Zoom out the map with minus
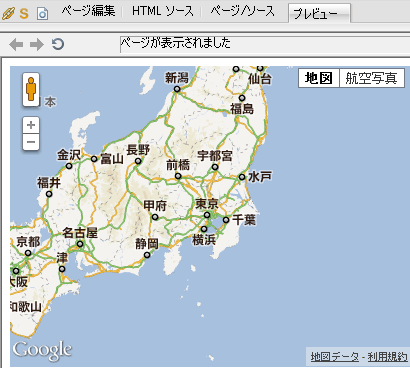410x368 pixels. tap(31, 142)
